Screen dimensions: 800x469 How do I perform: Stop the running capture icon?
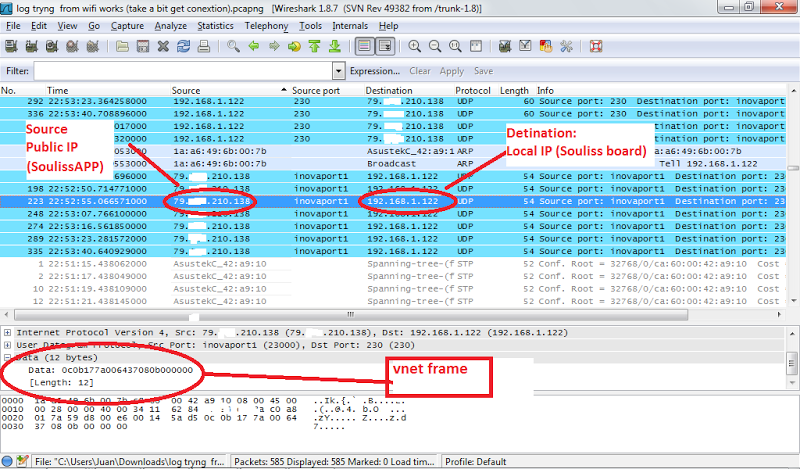pos(72,46)
